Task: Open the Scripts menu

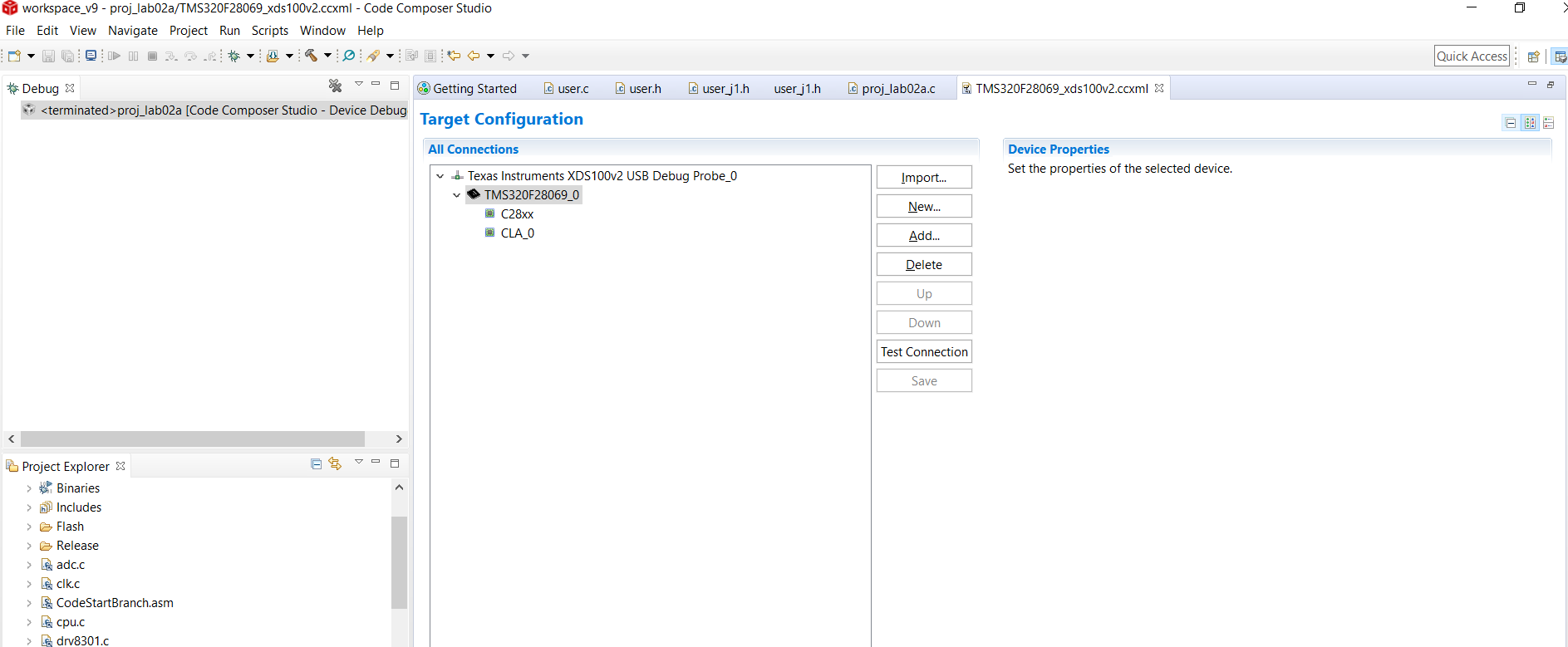Action: tap(270, 31)
